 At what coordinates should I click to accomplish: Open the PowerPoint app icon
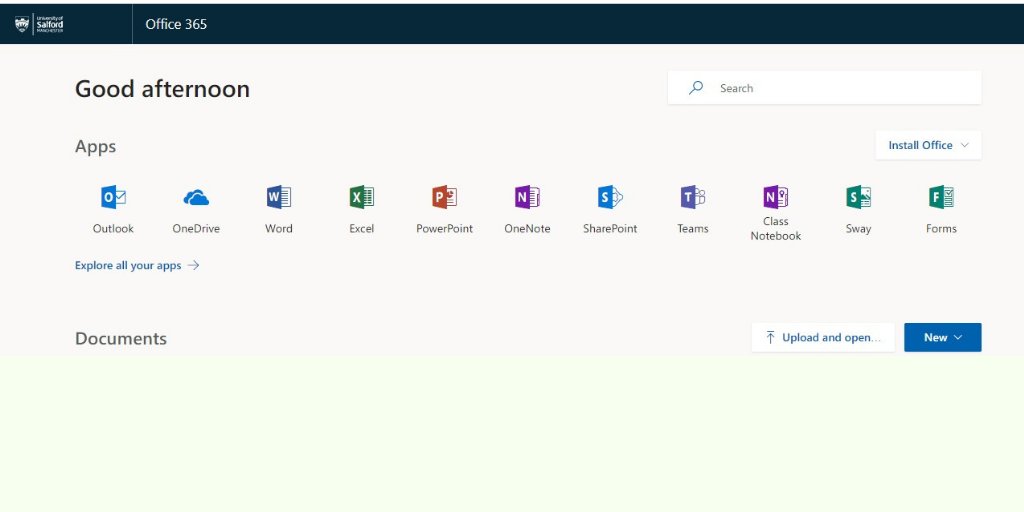(x=444, y=197)
